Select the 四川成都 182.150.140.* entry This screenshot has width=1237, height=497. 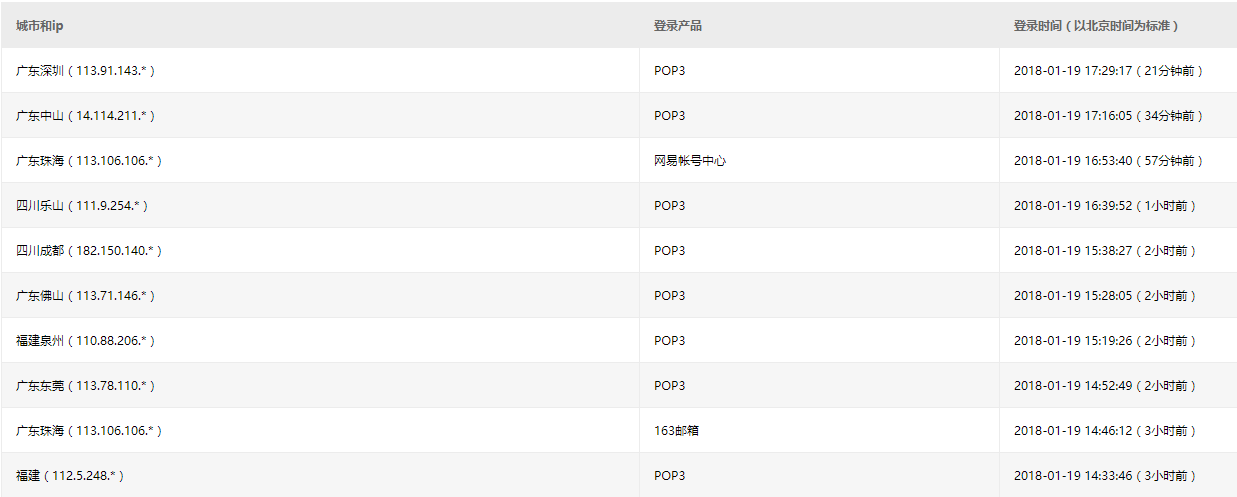pyautogui.click(x=89, y=251)
